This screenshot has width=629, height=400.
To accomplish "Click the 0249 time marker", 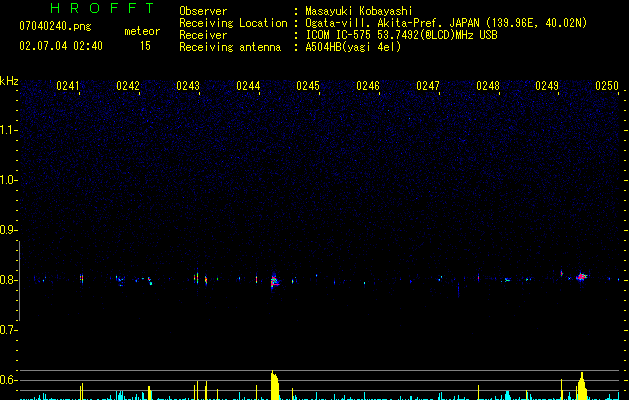I will coord(547,86).
